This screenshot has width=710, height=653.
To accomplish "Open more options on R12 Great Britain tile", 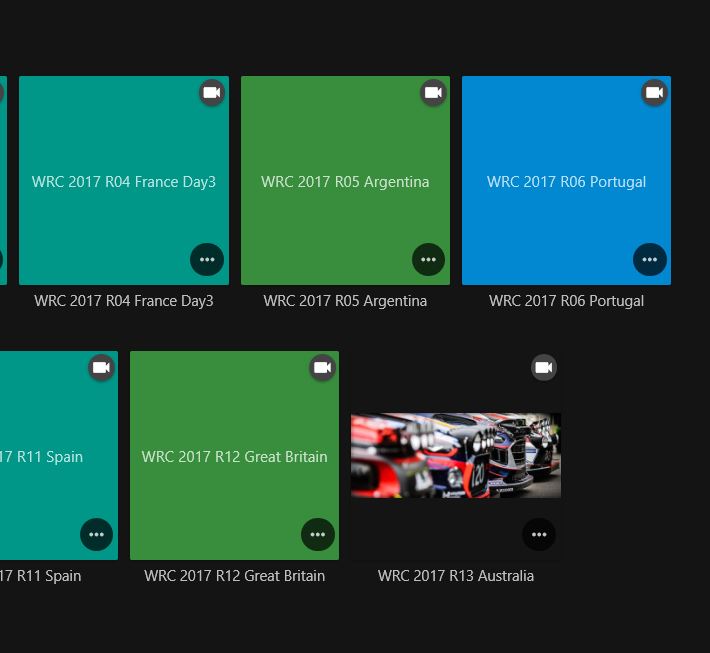I will coord(318,534).
